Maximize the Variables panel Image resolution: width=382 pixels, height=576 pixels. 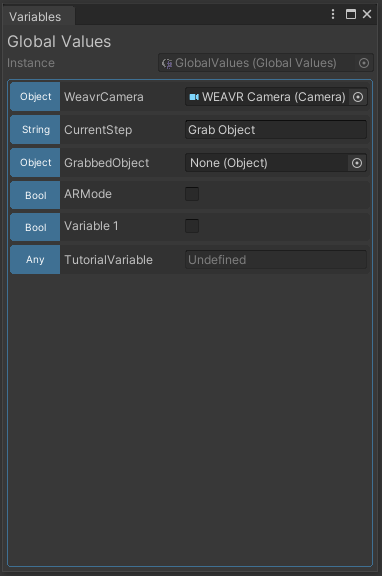[351, 14]
